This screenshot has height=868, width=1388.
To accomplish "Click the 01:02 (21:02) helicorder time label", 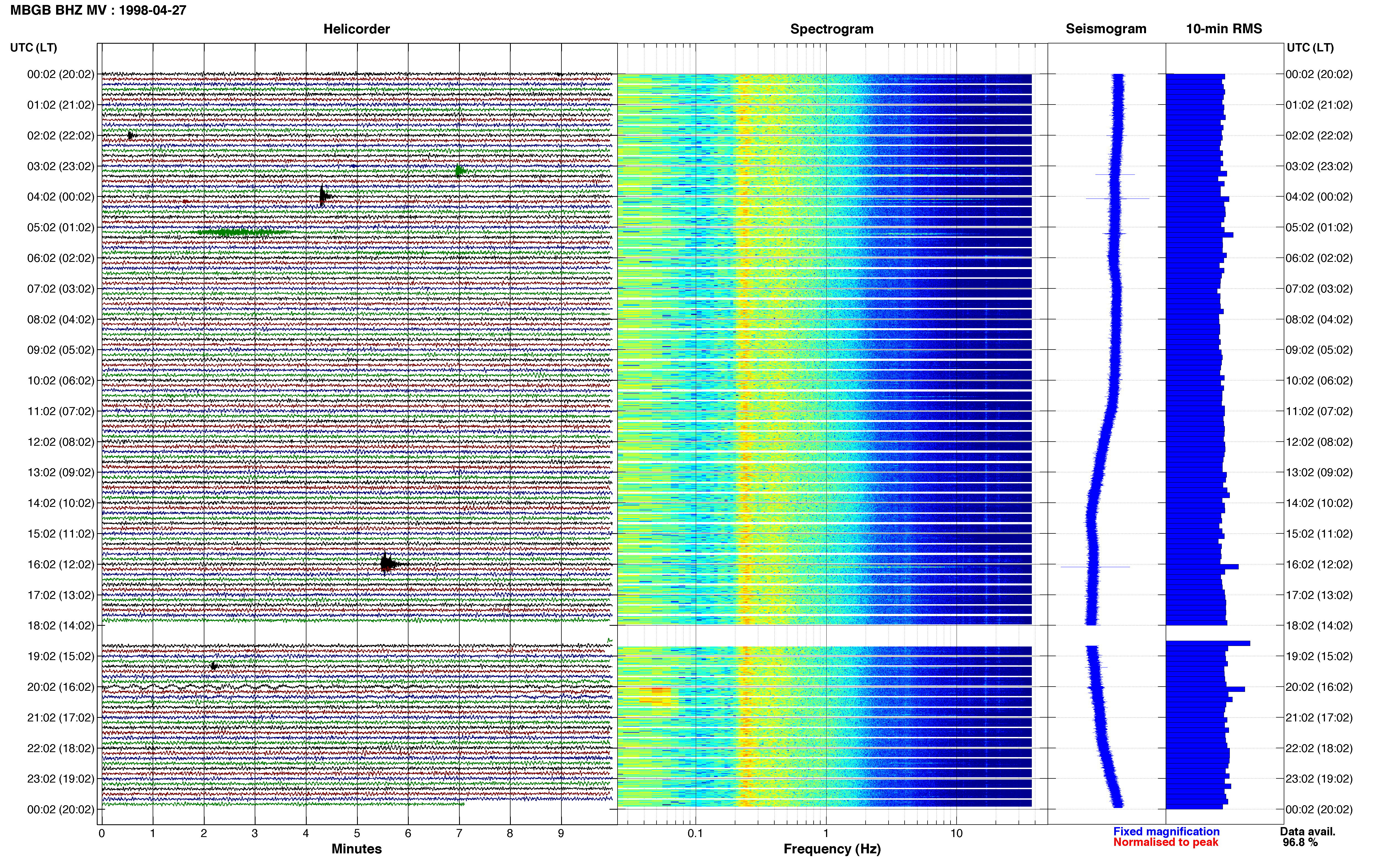I will click(x=60, y=105).
